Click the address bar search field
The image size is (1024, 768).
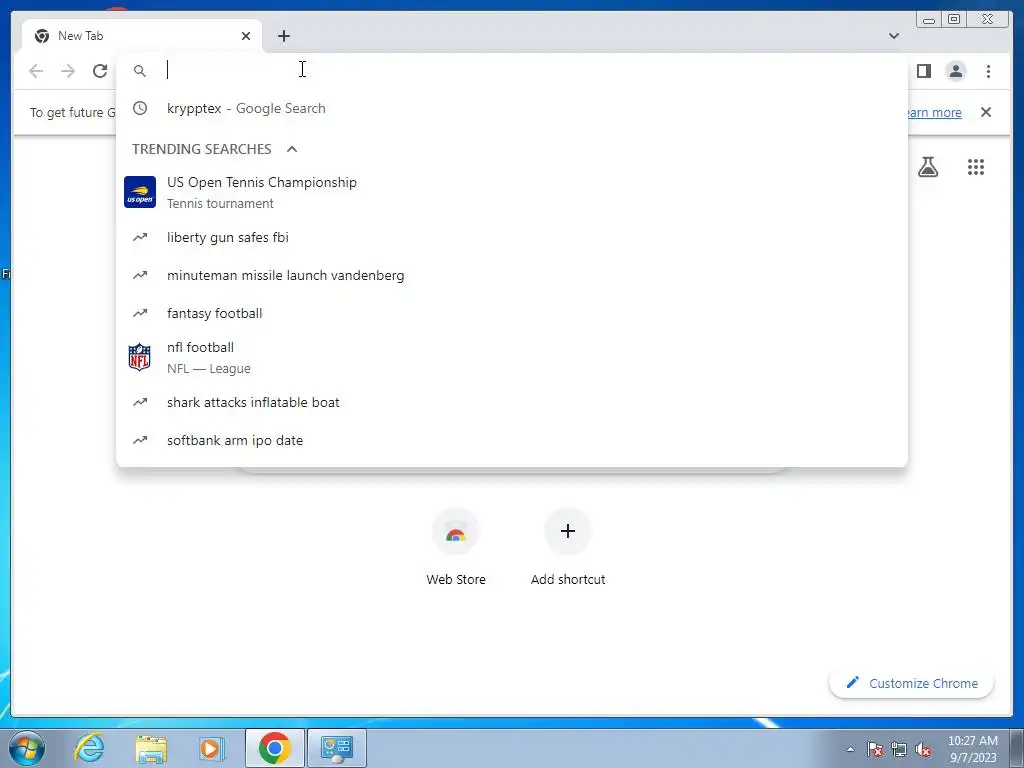tap(512, 70)
